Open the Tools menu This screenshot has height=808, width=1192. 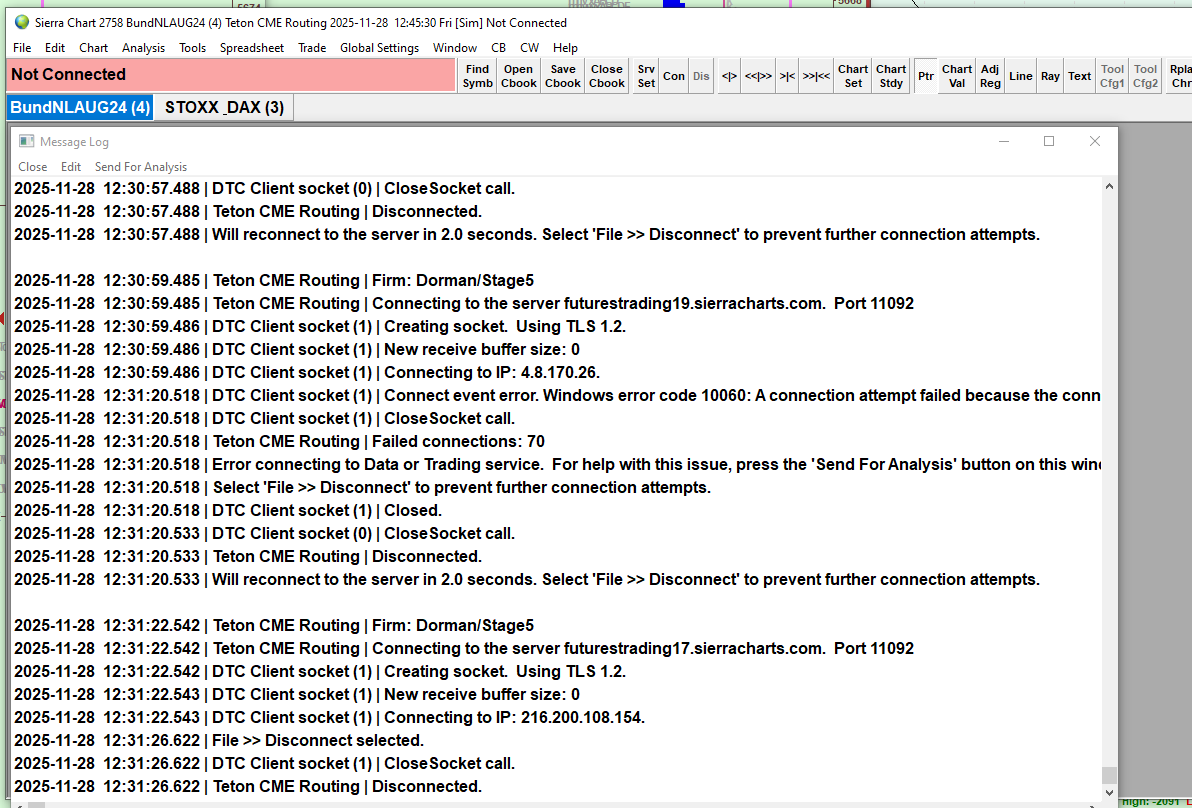(192, 47)
